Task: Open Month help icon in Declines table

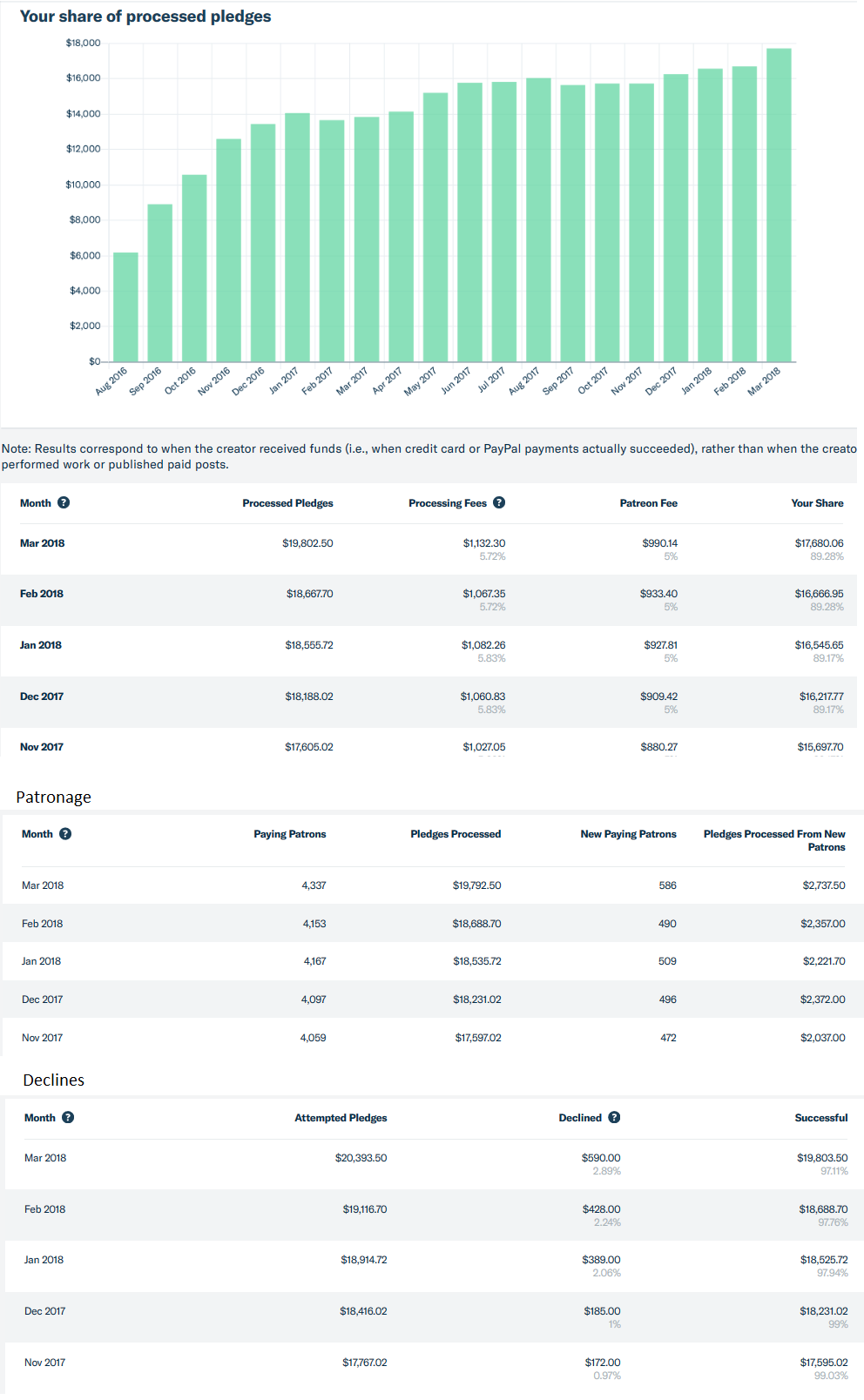Action: (68, 1117)
